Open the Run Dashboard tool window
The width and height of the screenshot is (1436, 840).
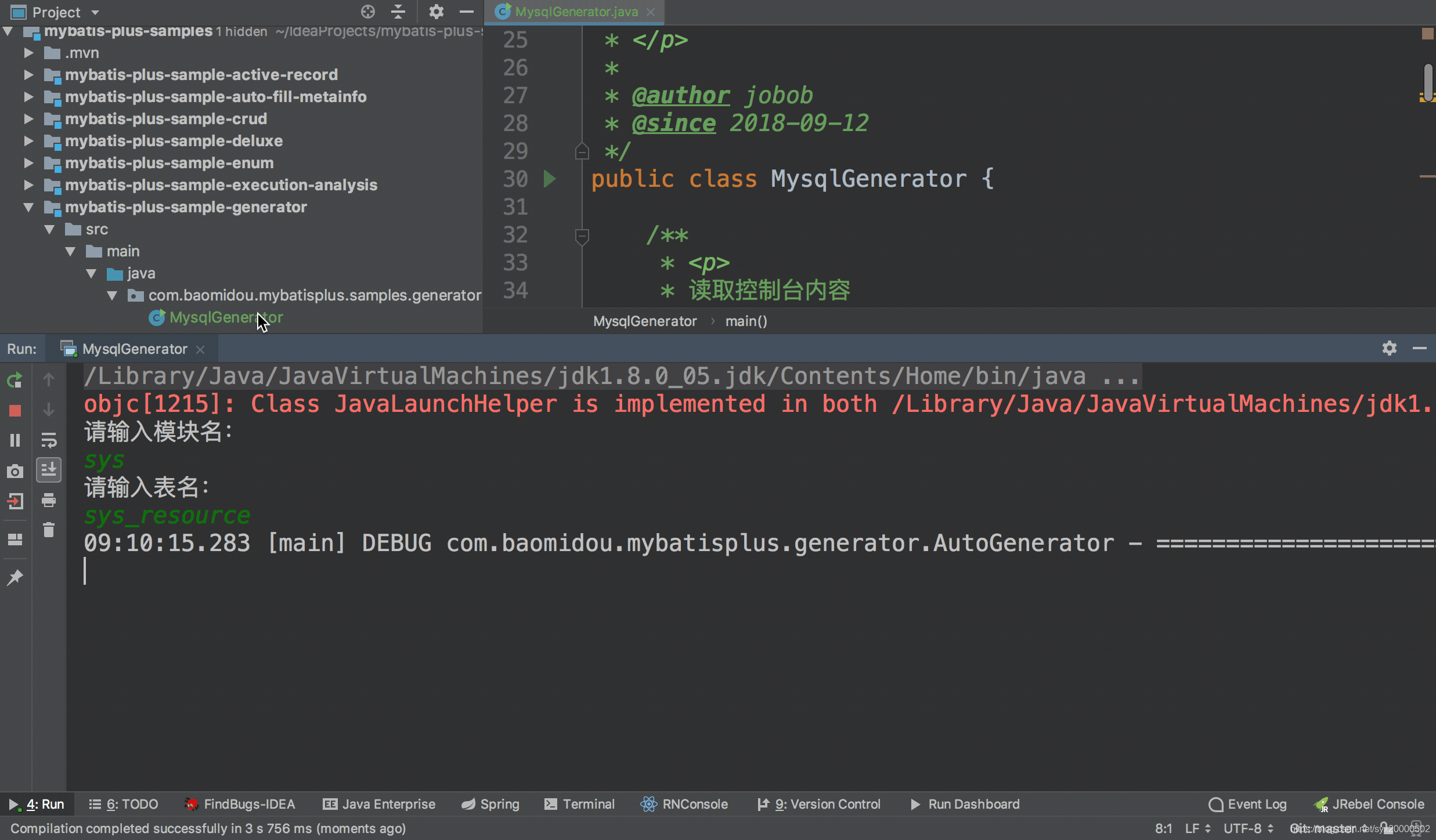(965, 804)
